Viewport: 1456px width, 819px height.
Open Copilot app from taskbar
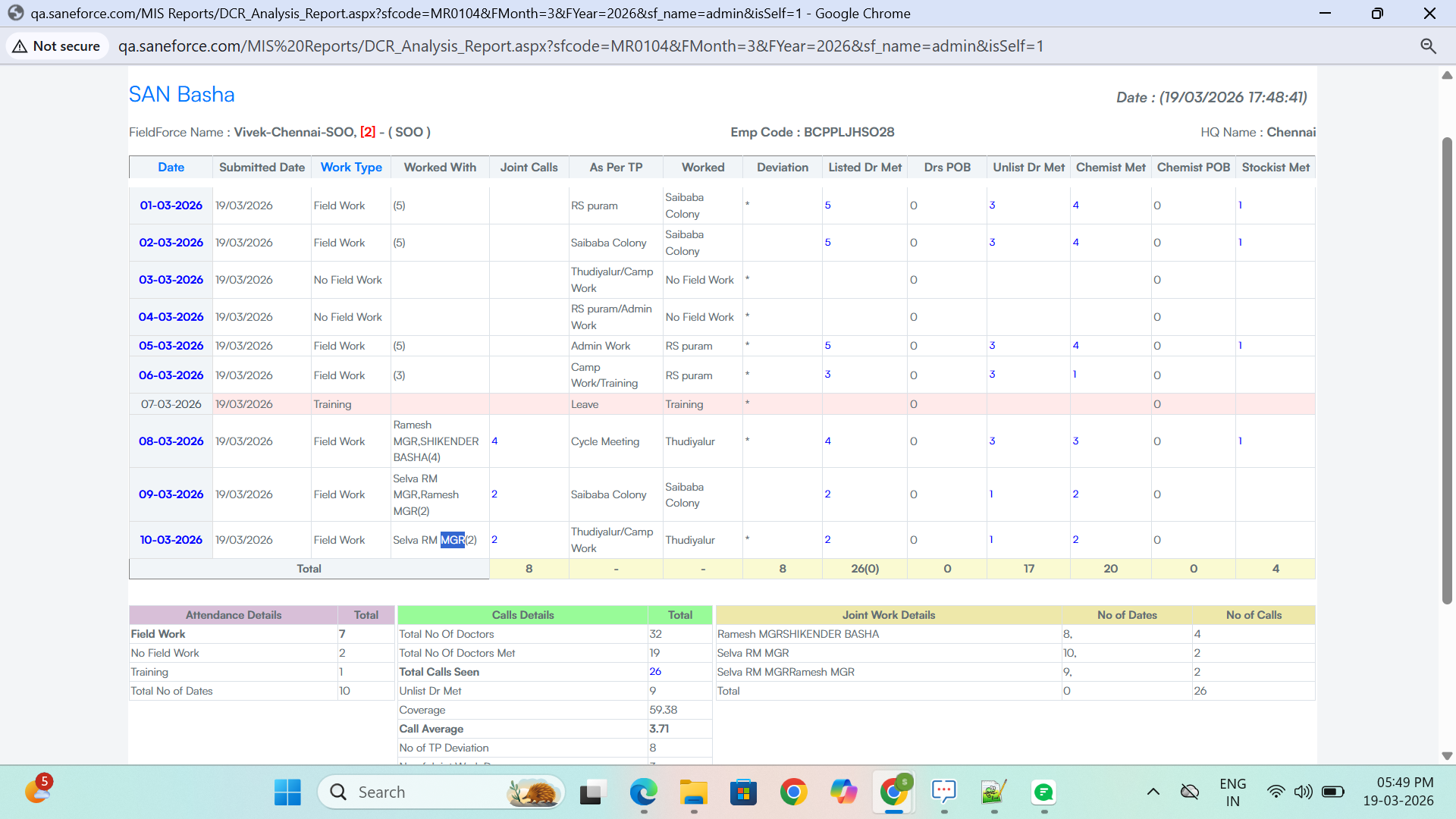click(843, 792)
